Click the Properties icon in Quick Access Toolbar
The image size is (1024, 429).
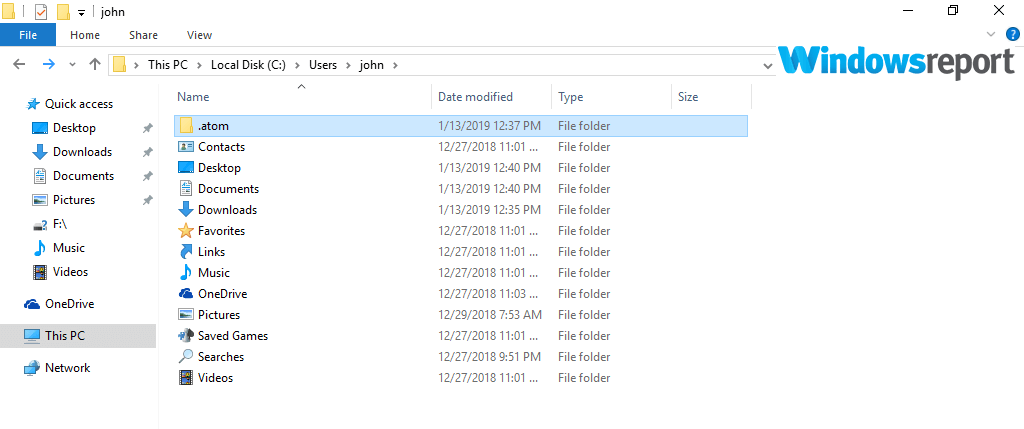[x=41, y=12]
